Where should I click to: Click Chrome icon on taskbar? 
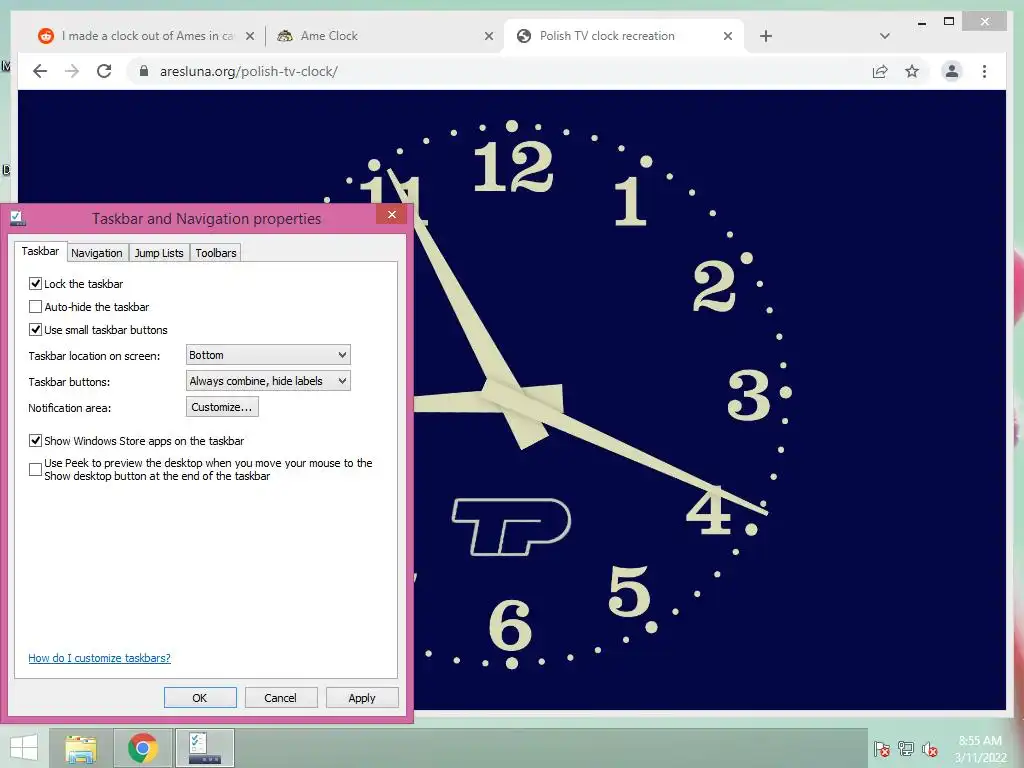pos(142,748)
